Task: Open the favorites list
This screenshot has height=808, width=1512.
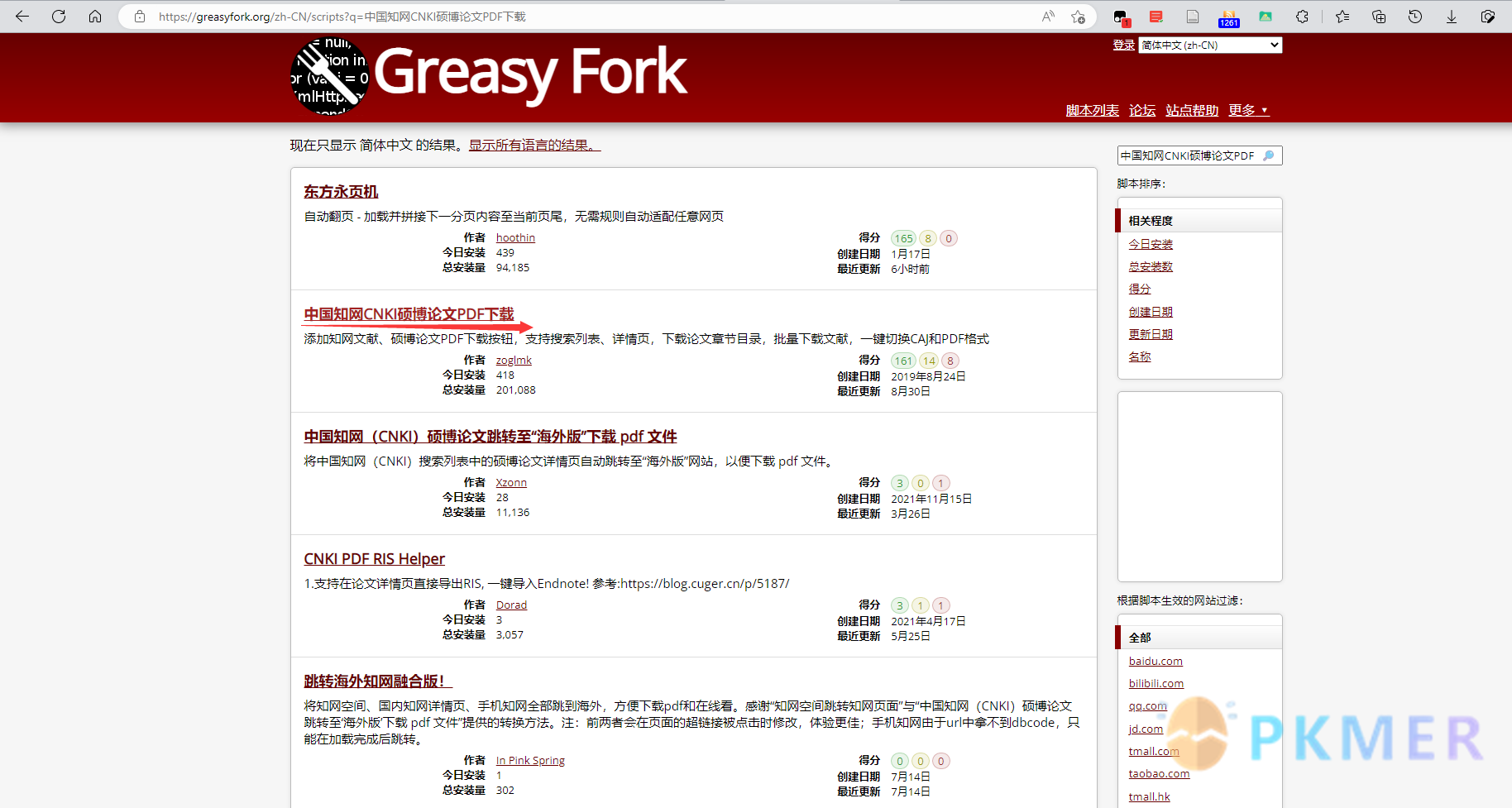Action: [1342, 17]
